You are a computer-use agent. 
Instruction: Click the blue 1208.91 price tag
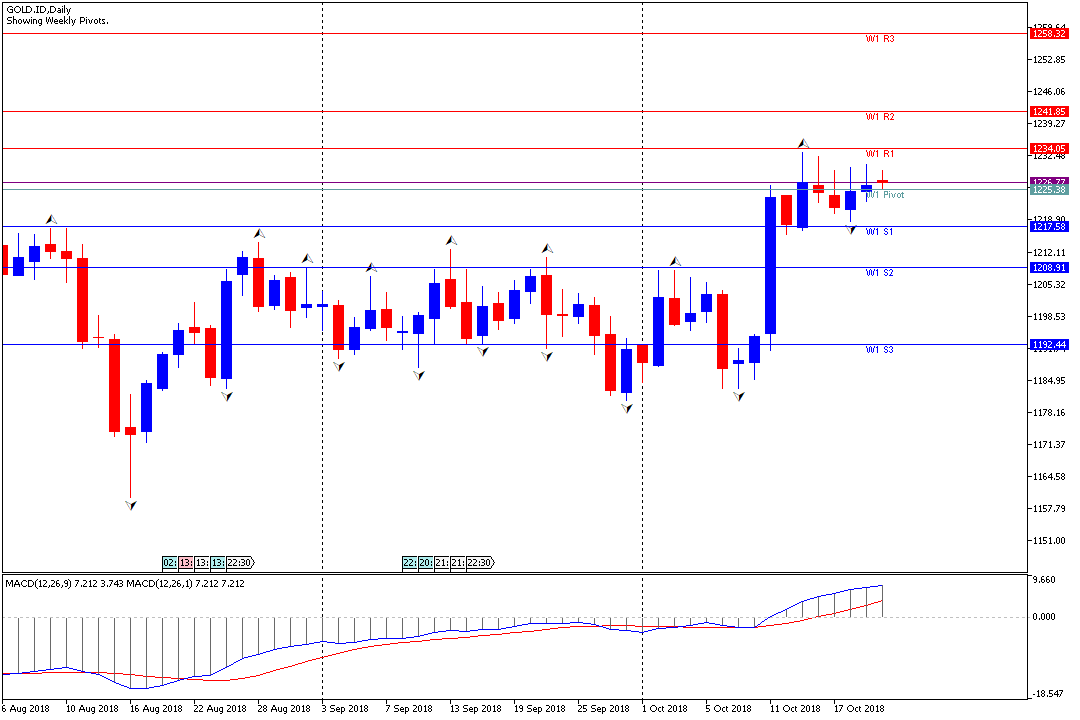[x=1048, y=268]
